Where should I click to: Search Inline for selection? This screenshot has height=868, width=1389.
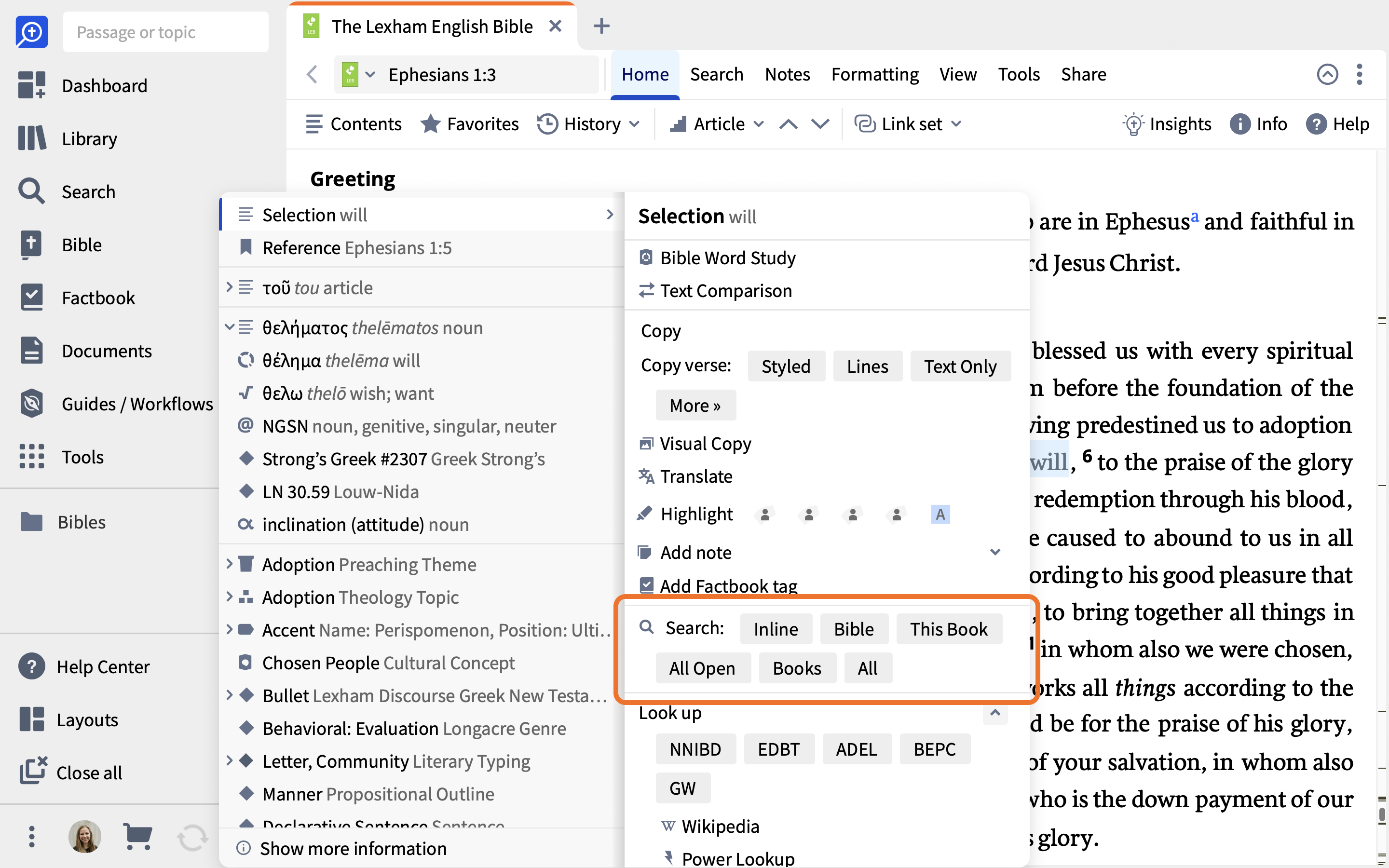click(x=776, y=629)
